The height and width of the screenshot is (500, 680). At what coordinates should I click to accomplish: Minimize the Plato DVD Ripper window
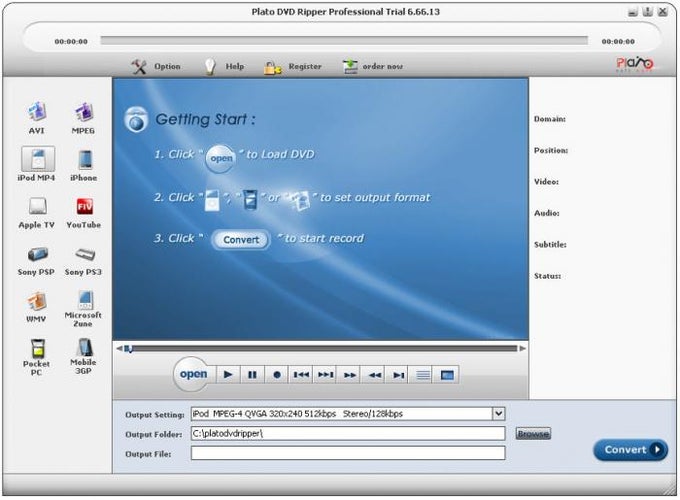(633, 12)
